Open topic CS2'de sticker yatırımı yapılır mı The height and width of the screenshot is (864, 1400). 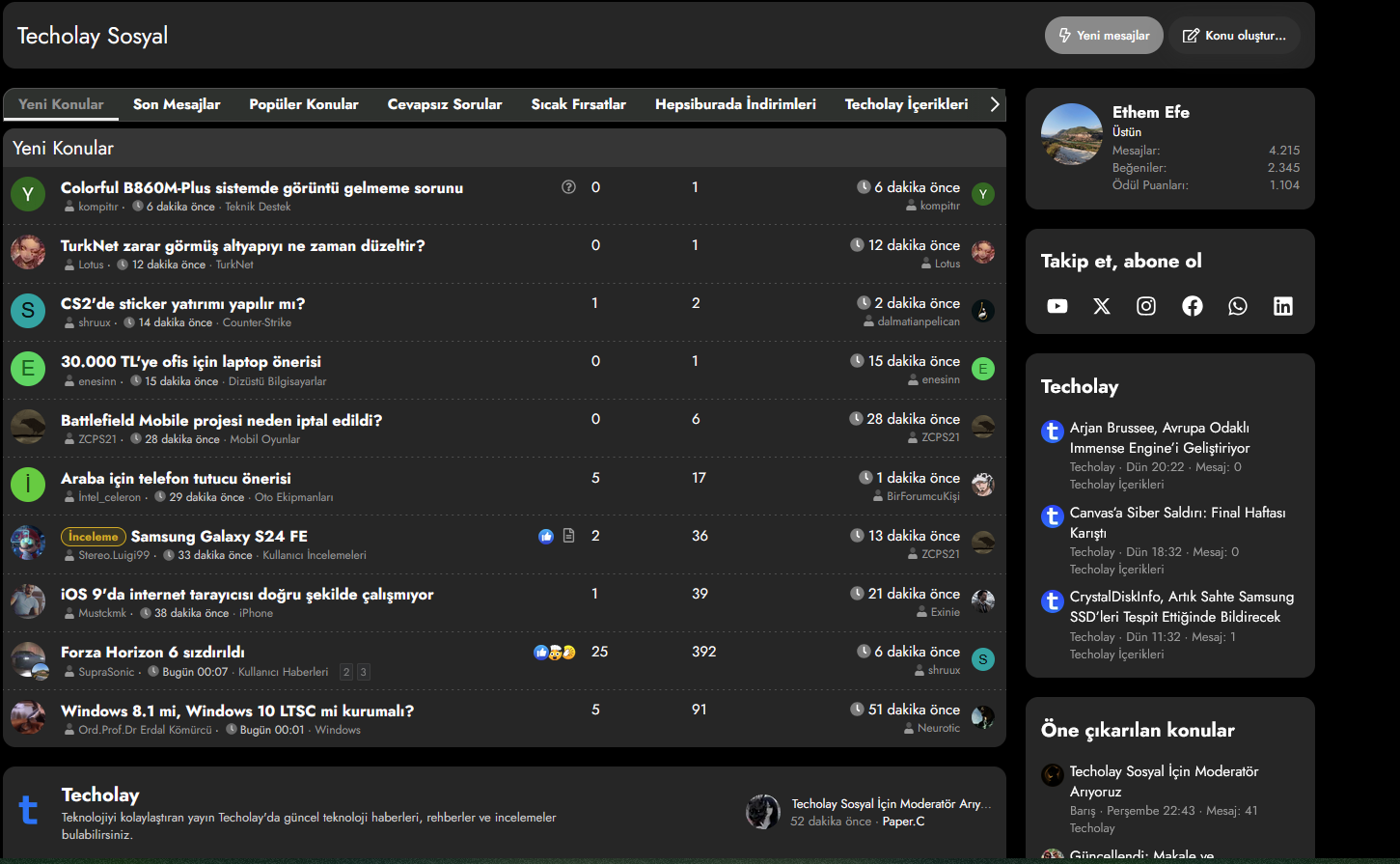(183, 303)
